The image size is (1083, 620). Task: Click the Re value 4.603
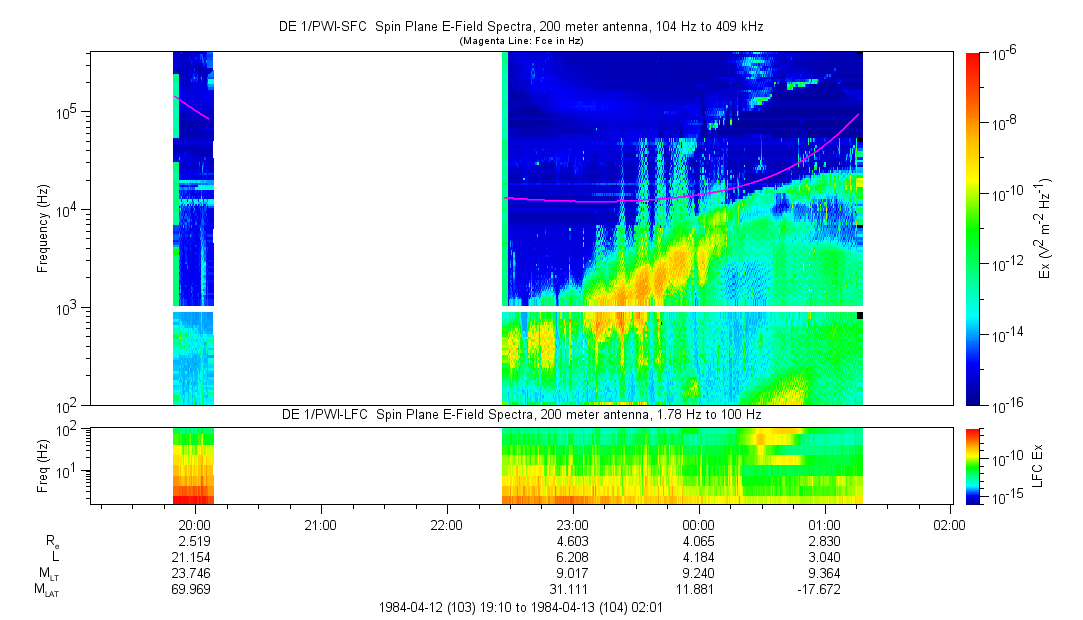pos(571,540)
